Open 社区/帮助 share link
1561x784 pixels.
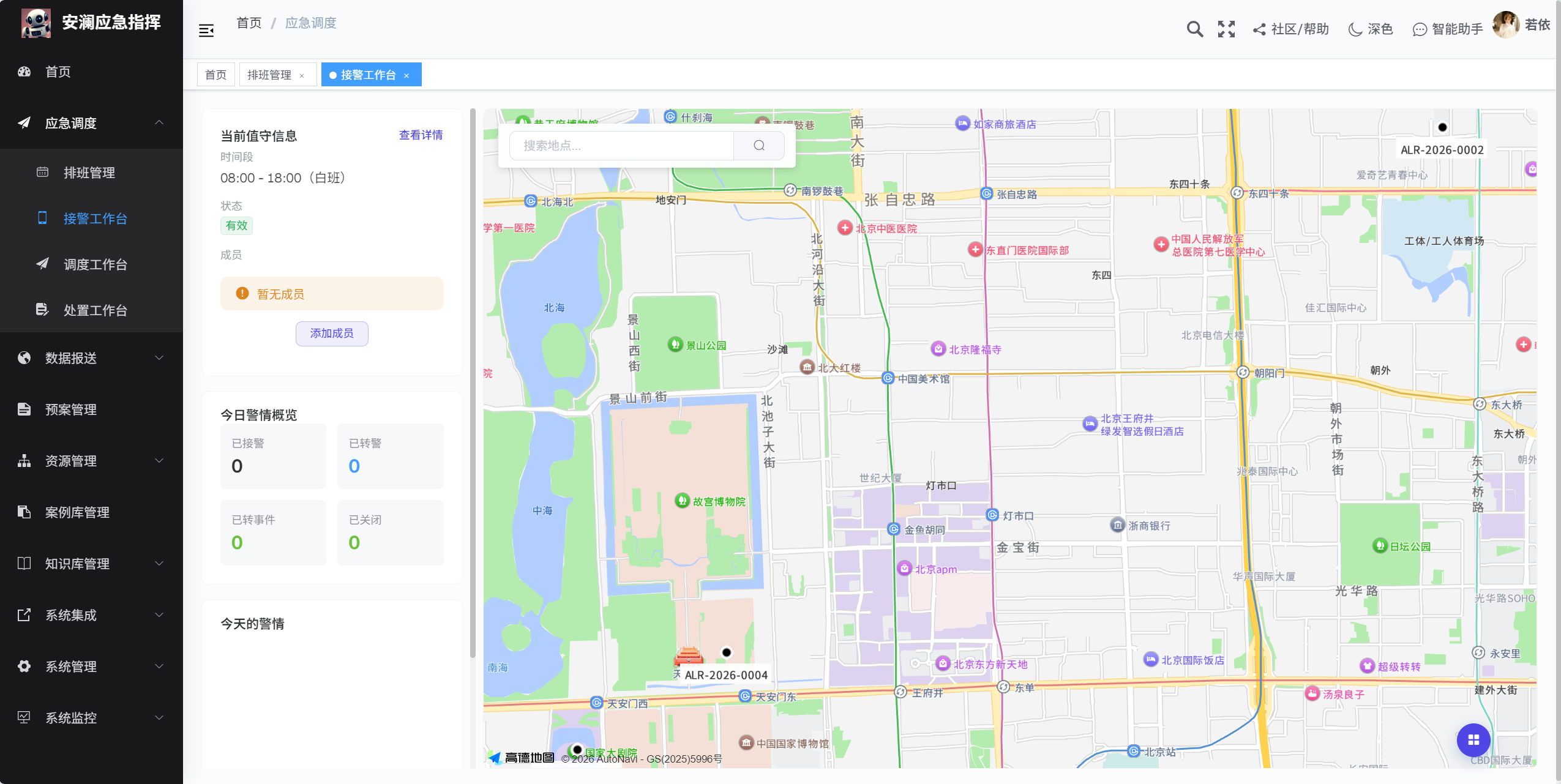point(1290,29)
